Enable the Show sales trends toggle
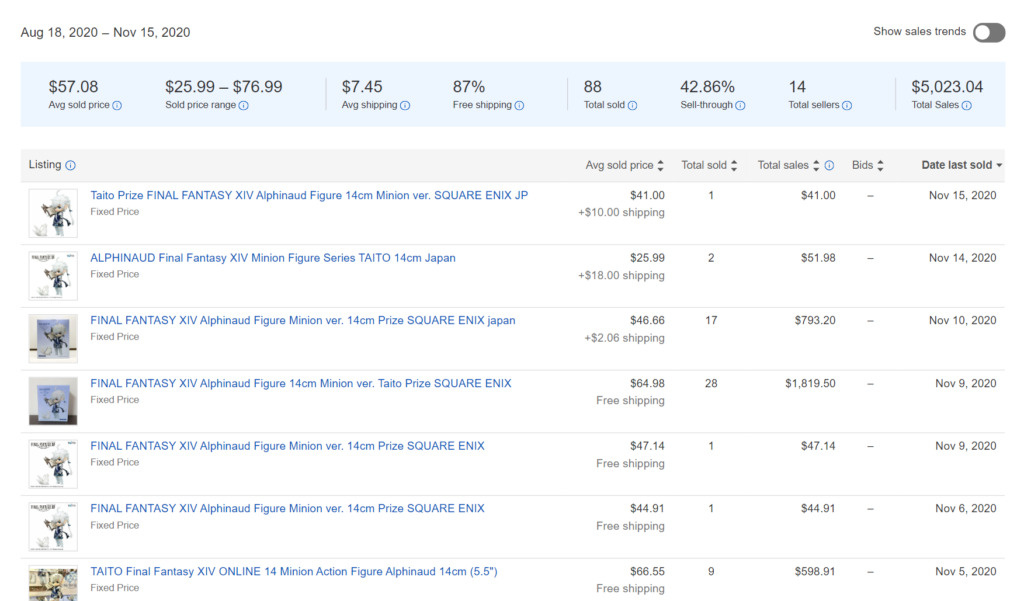 [x=988, y=33]
